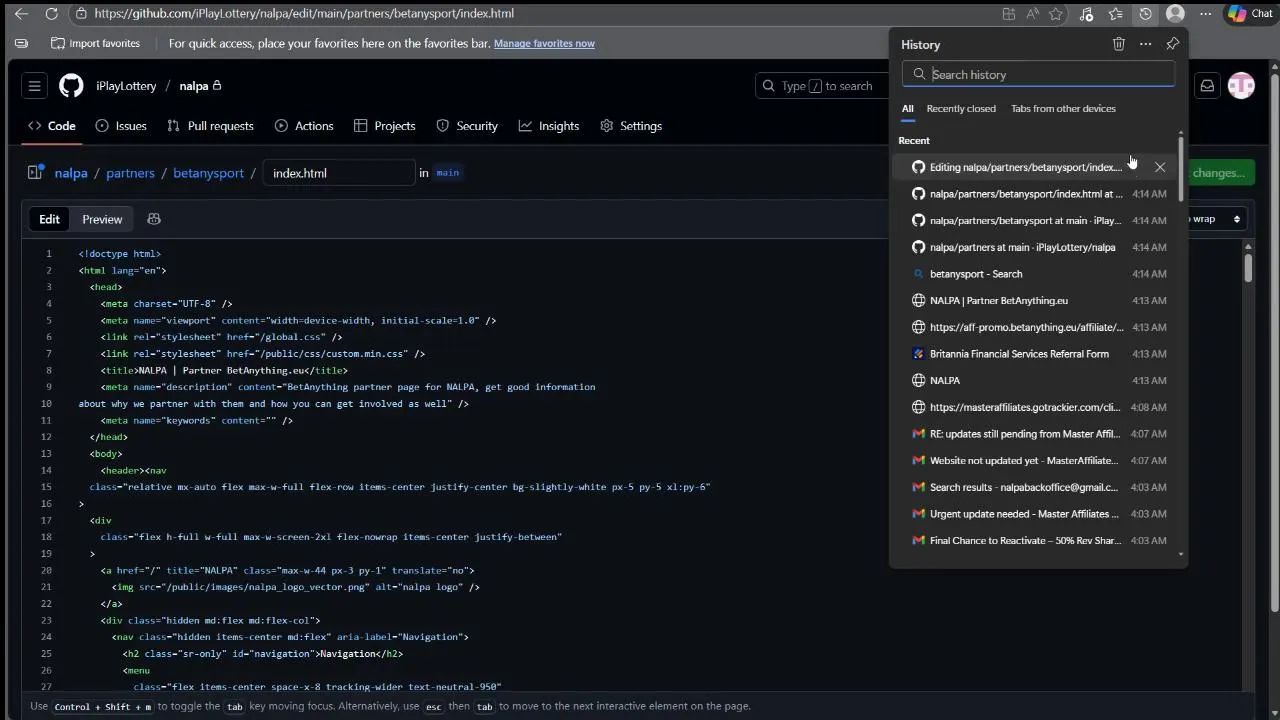The width and height of the screenshot is (1280, 720).
Task: Open the read aloud icon in the address bar
Action: point(1033,14)
